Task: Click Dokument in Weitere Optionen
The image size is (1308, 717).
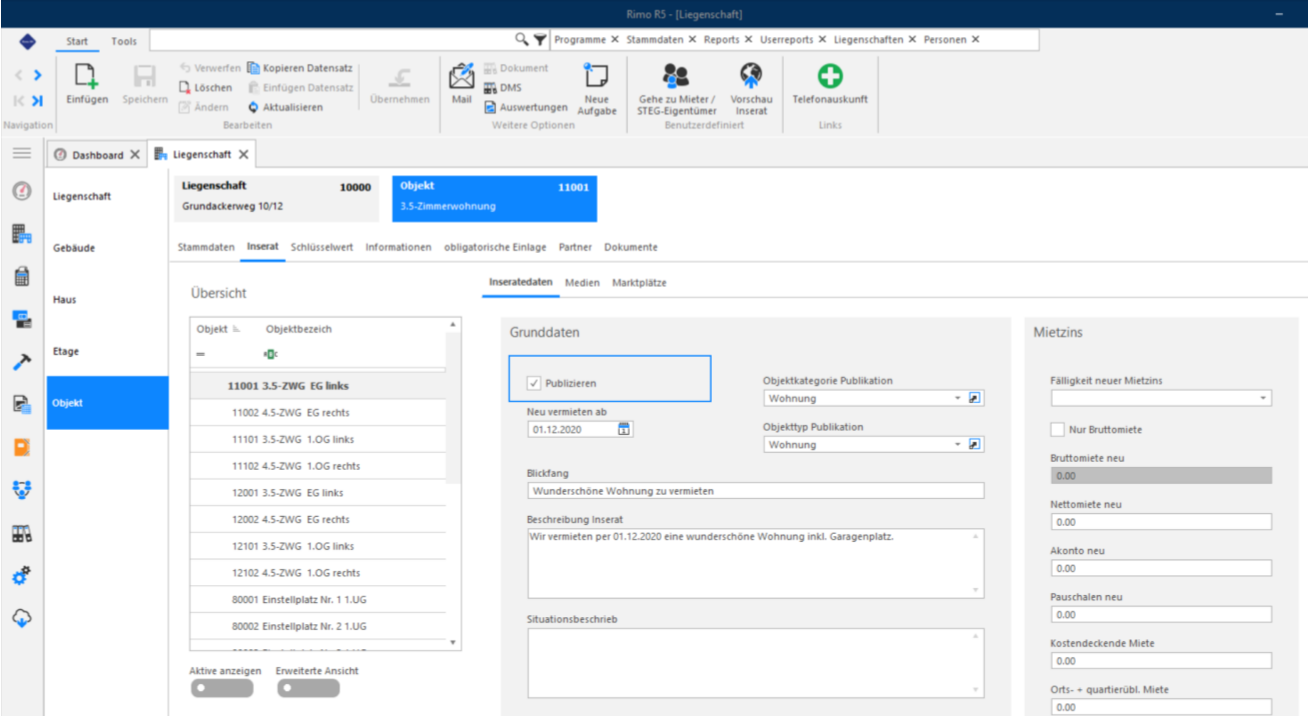Action: click(516, 68)
